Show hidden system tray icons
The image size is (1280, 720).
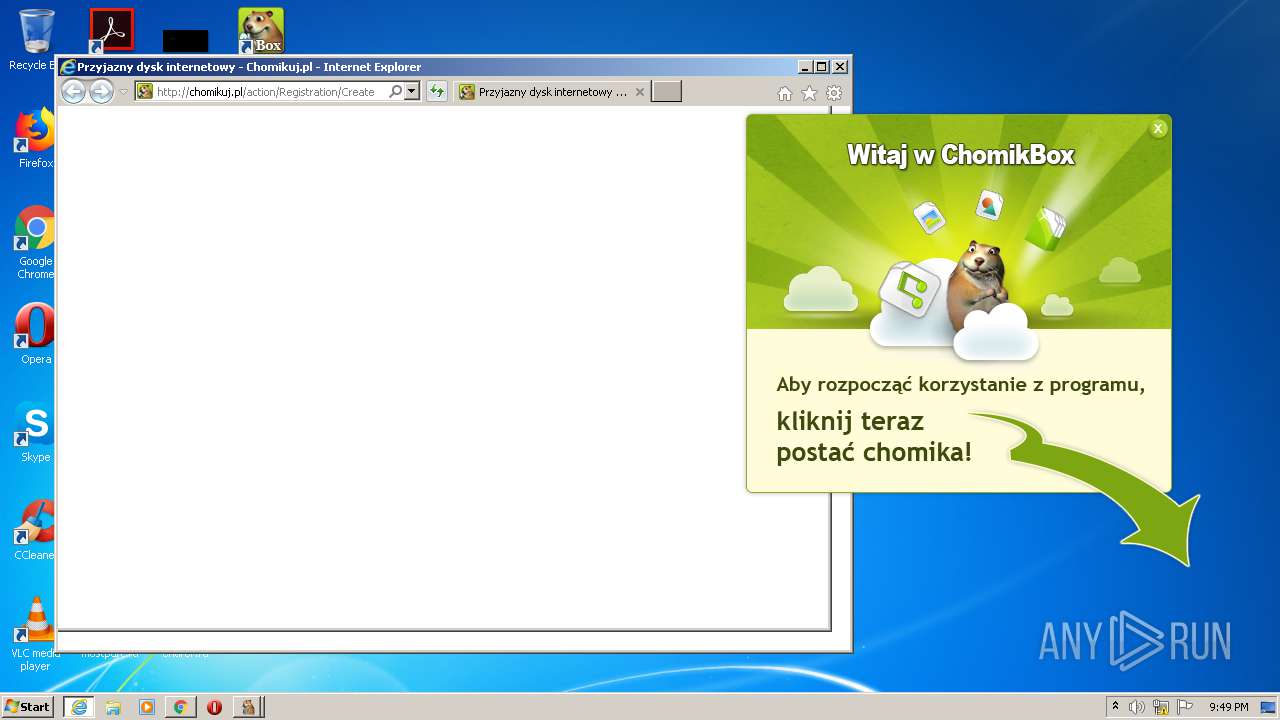1115,707
